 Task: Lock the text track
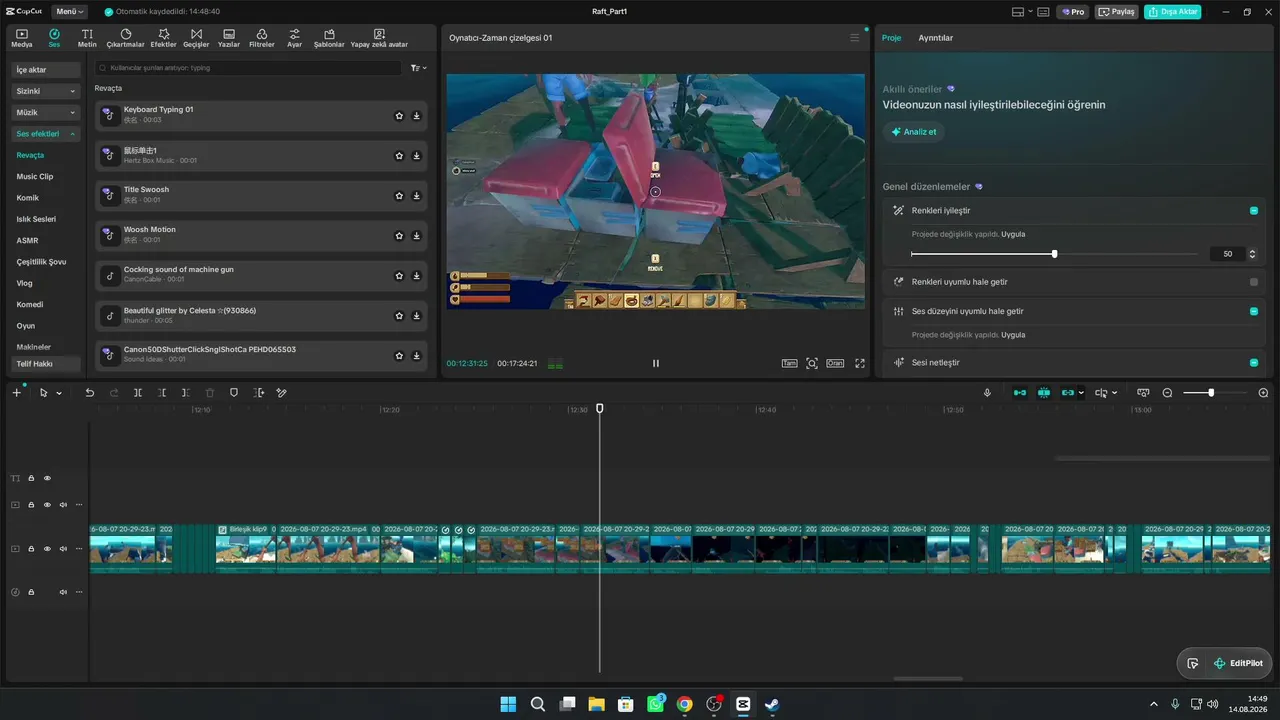31,478
